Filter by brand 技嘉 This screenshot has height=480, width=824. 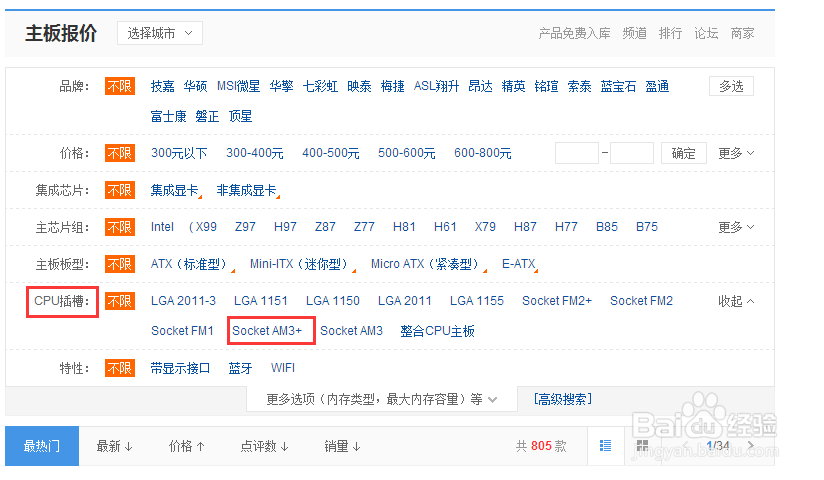[162, 86]
